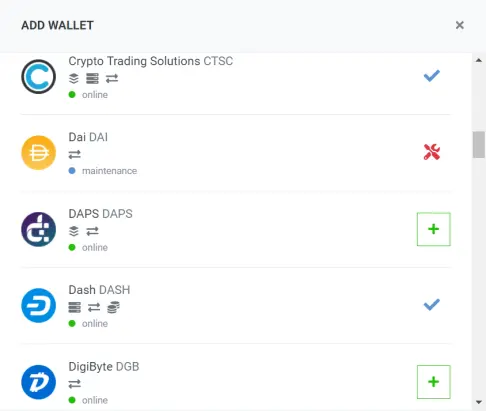
Task: Click the 'Crypto Trading Solutions CTSC' name
Action: click(x=151, y=61)
